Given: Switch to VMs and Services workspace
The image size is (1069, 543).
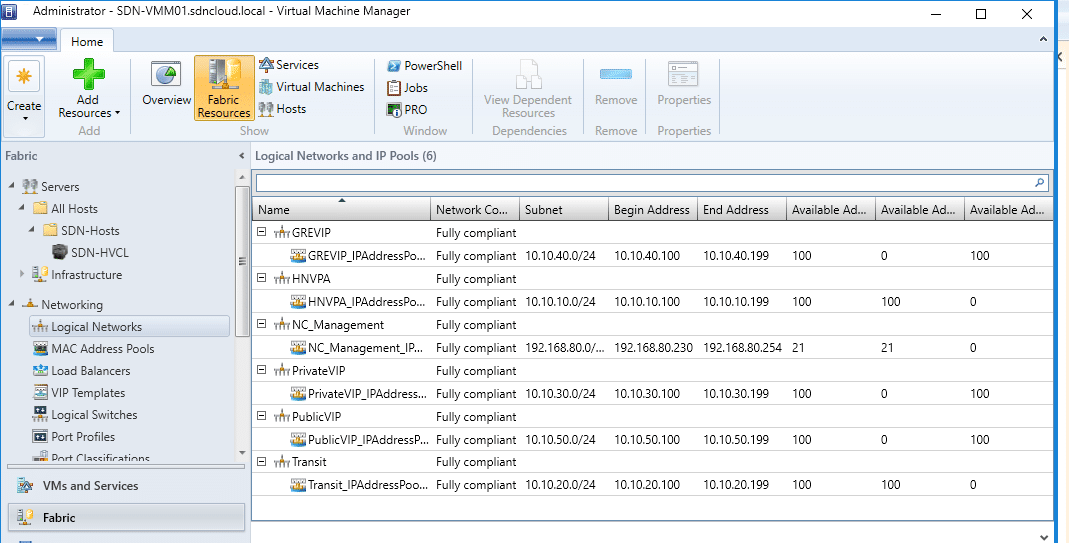Looking at the screenshot, I should (125, 486).
